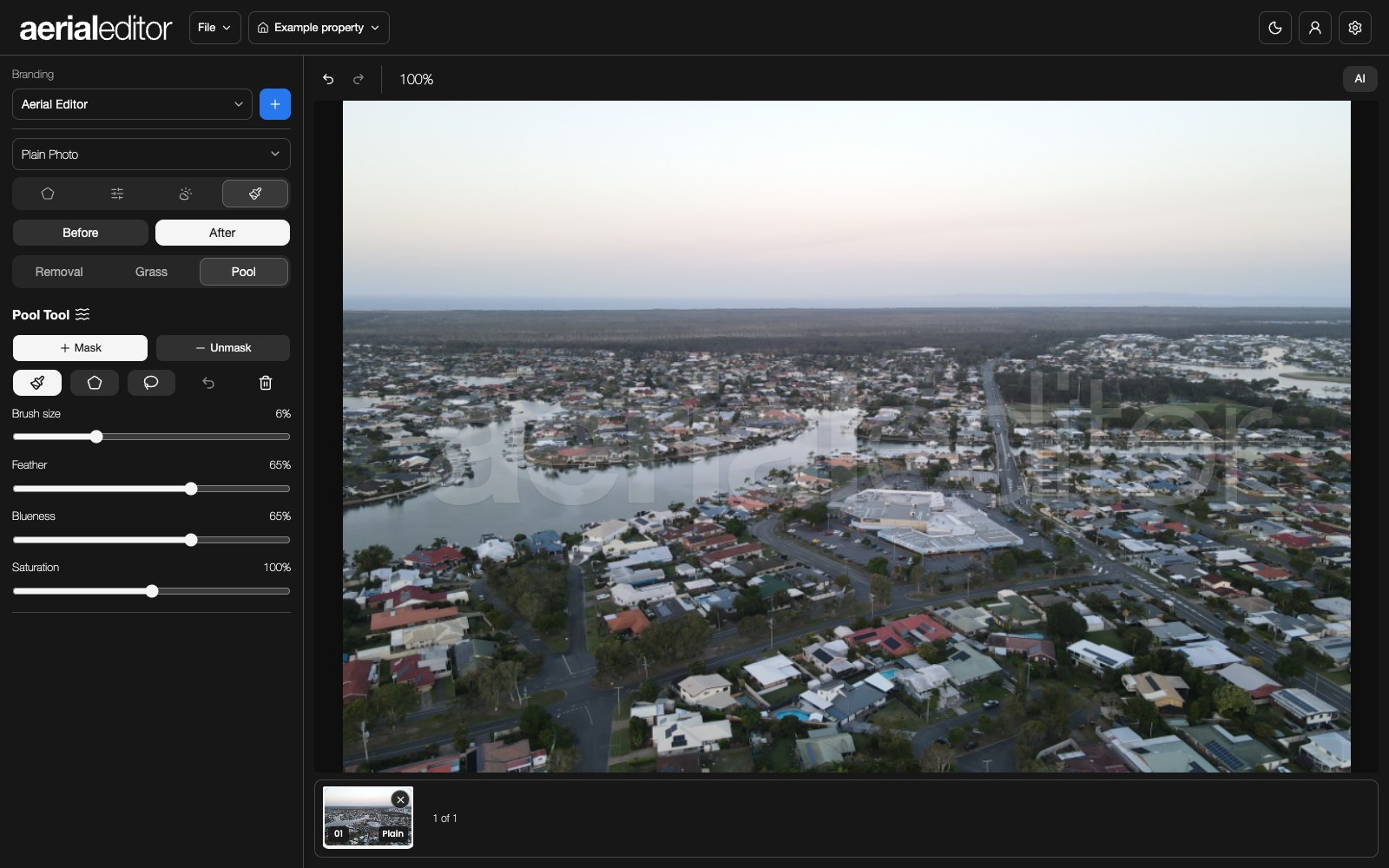
Task: Enable Mask mode
Action: click(80, 348)
